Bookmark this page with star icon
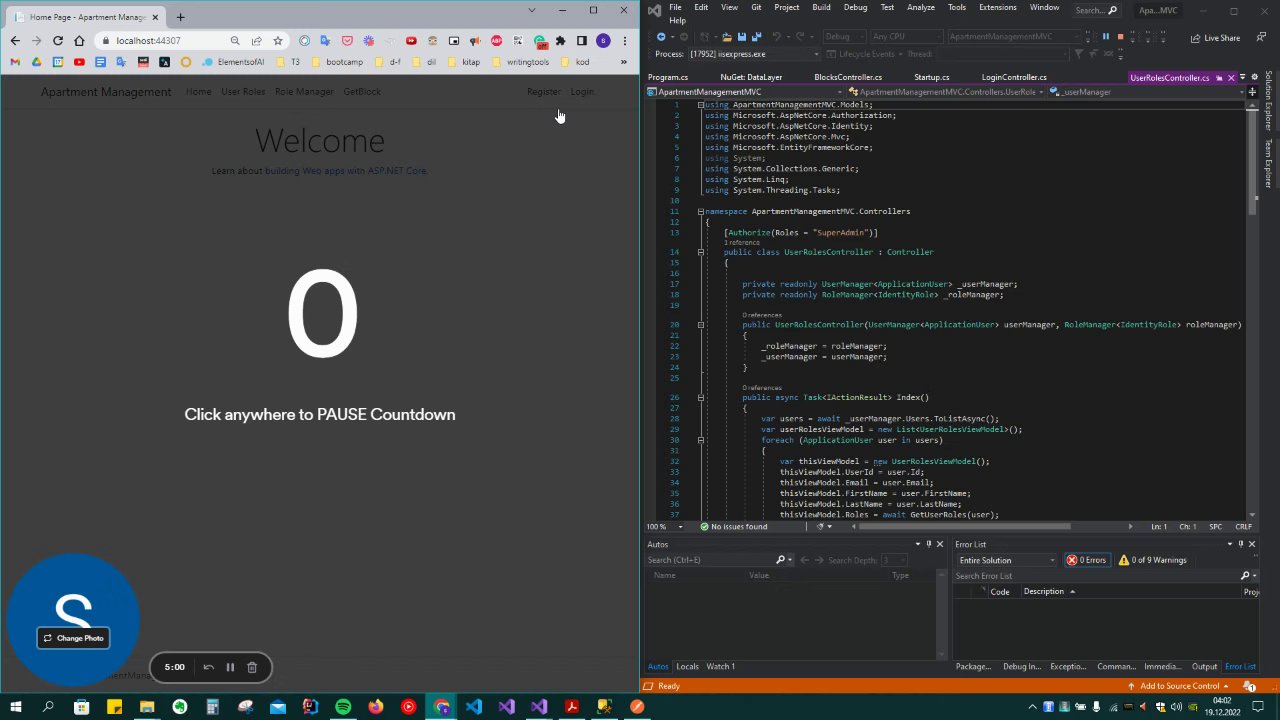 (x=278, y=41)
